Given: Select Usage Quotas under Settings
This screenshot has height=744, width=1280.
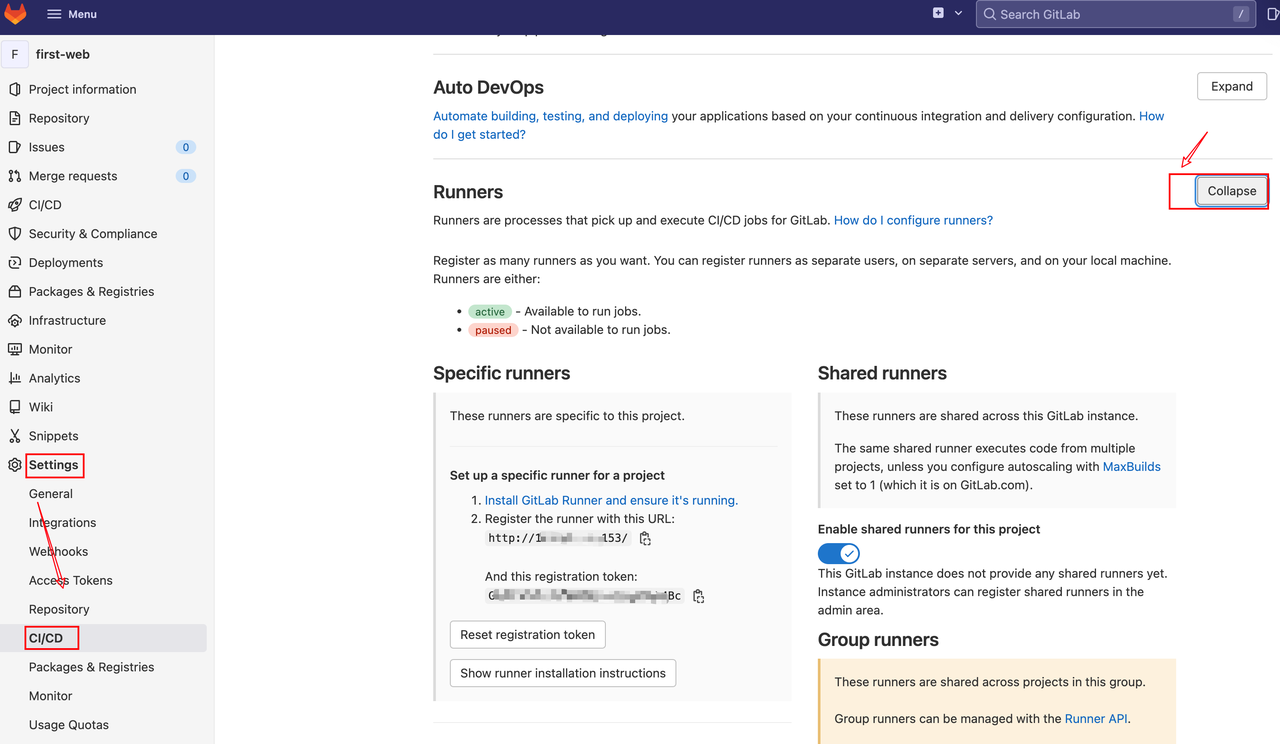Looking at the screenshot, I should point(69,725).
